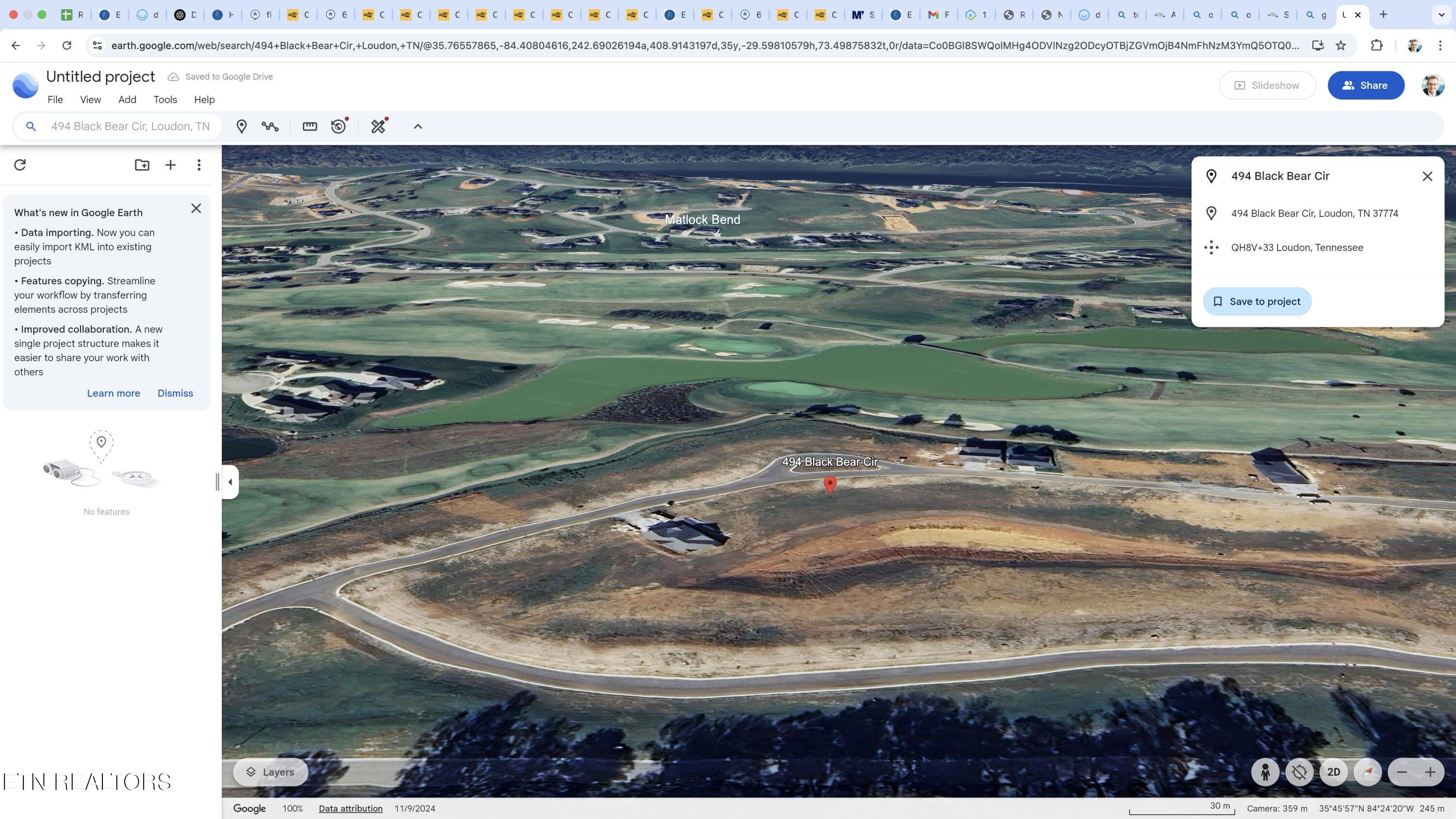1456x819 pixels.
Task: Open the Add menu
Action: (127, 100)
